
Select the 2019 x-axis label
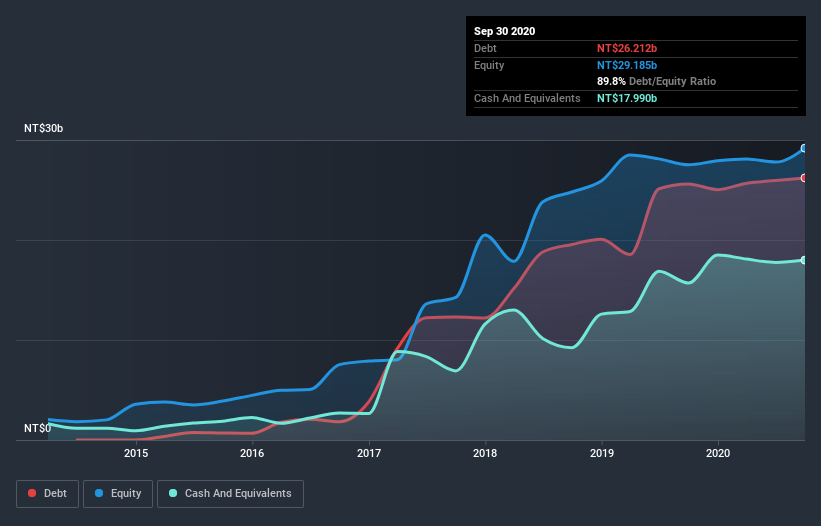pyautogui.click(x=602, y=453)
